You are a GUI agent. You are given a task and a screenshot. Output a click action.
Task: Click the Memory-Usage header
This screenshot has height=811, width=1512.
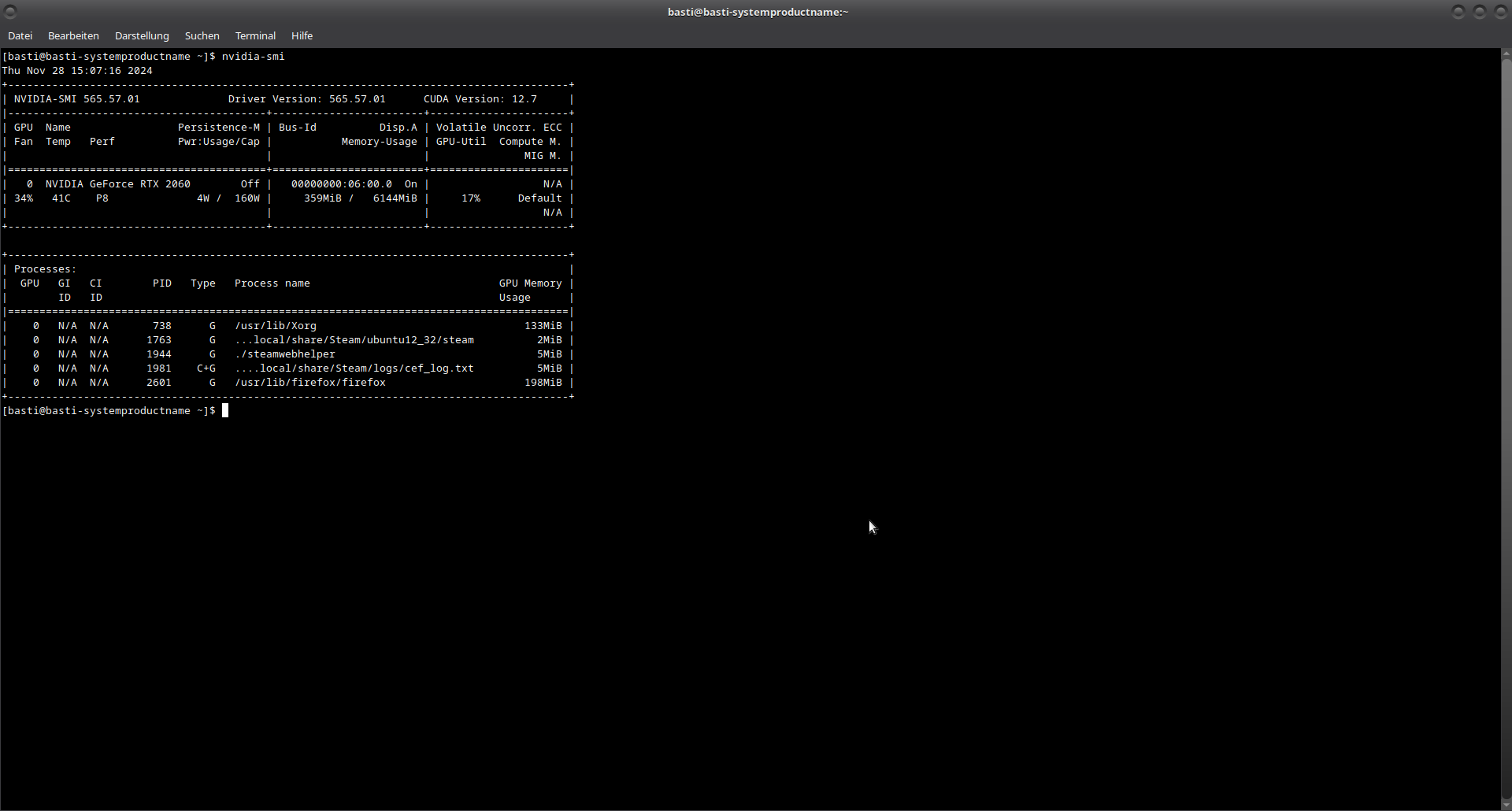click(380, 142)
